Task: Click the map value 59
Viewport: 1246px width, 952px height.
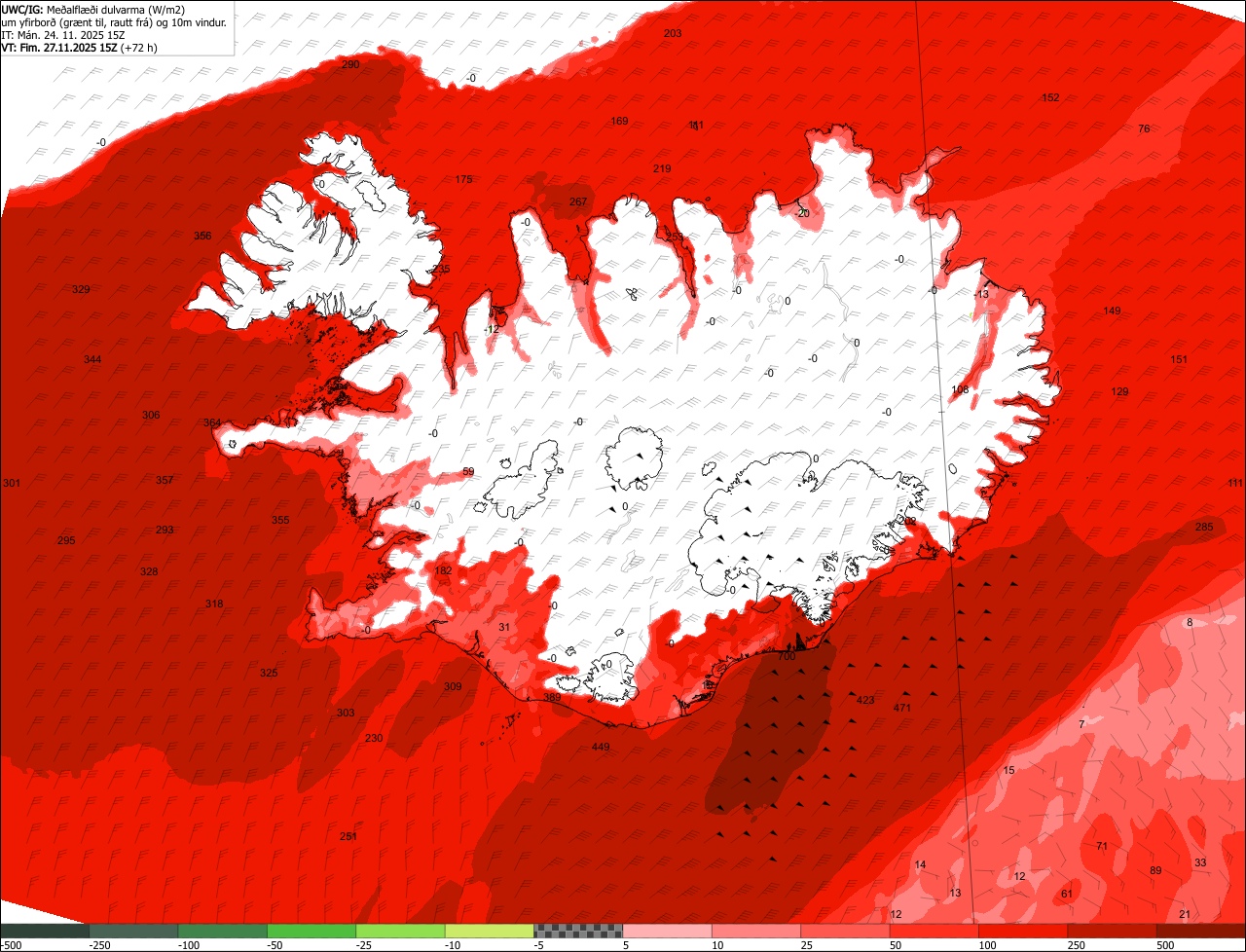Action: coord(468,471)
